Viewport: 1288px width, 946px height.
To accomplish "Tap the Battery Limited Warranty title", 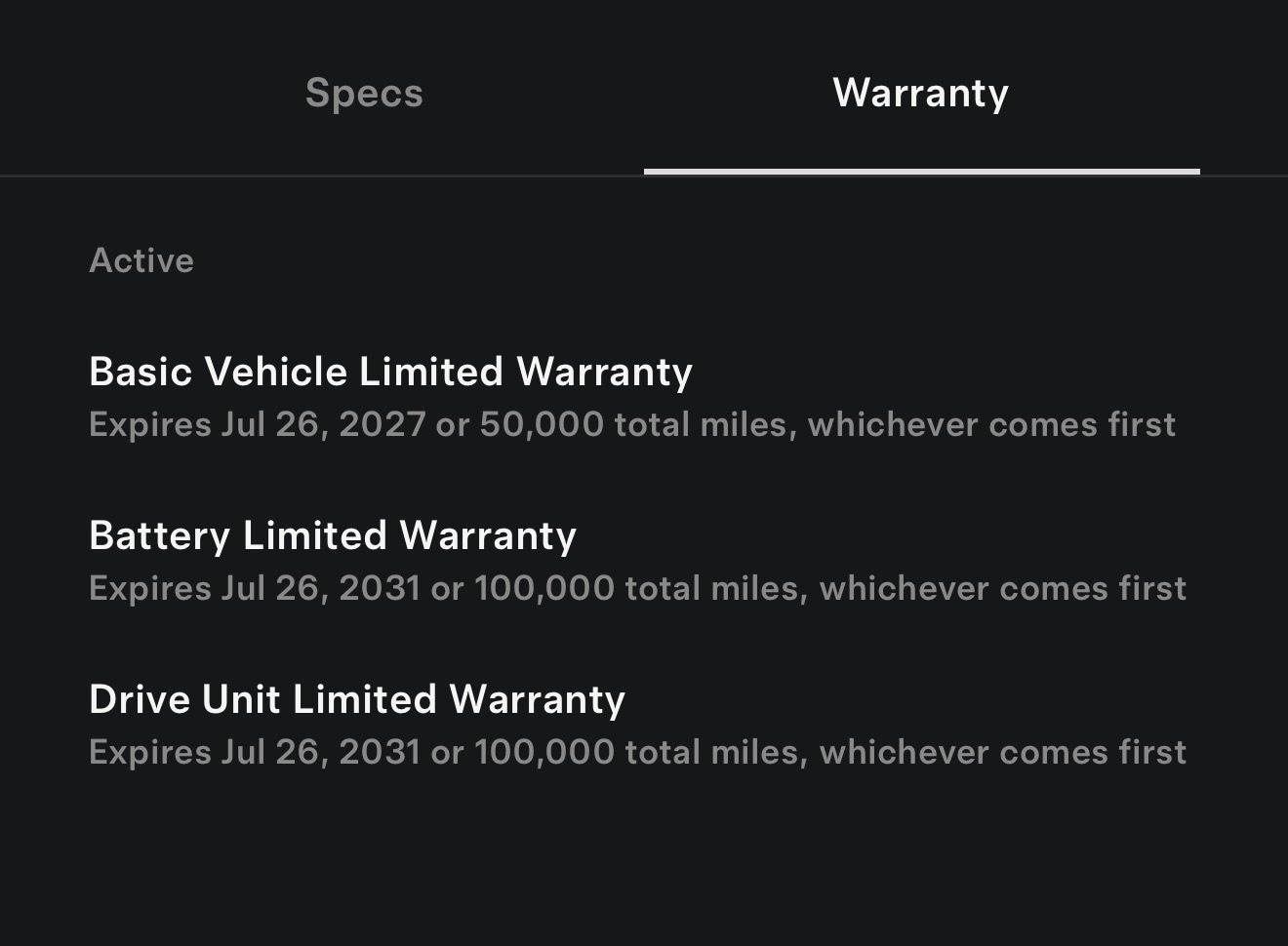I will [x=332, y=535].
